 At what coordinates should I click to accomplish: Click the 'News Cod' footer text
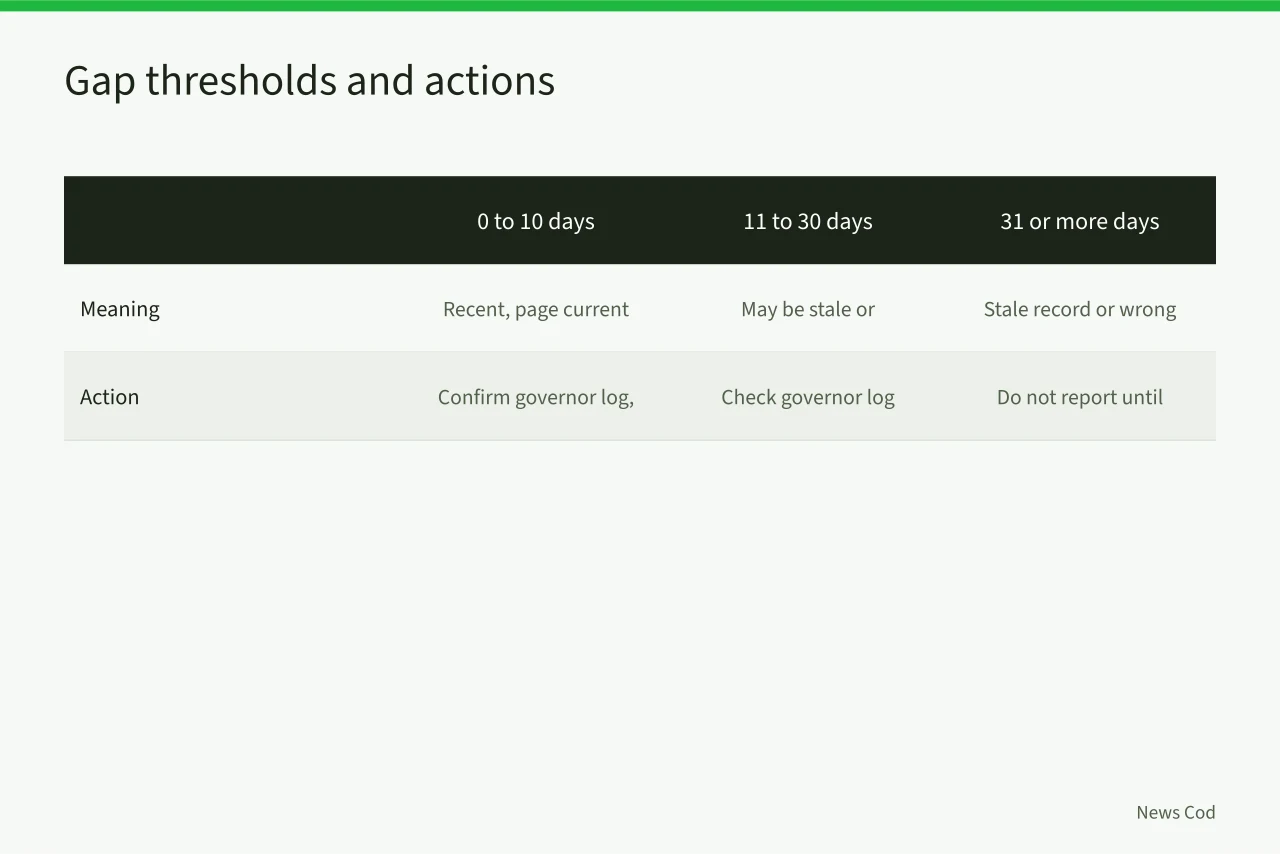click(x=1176, y=812)
